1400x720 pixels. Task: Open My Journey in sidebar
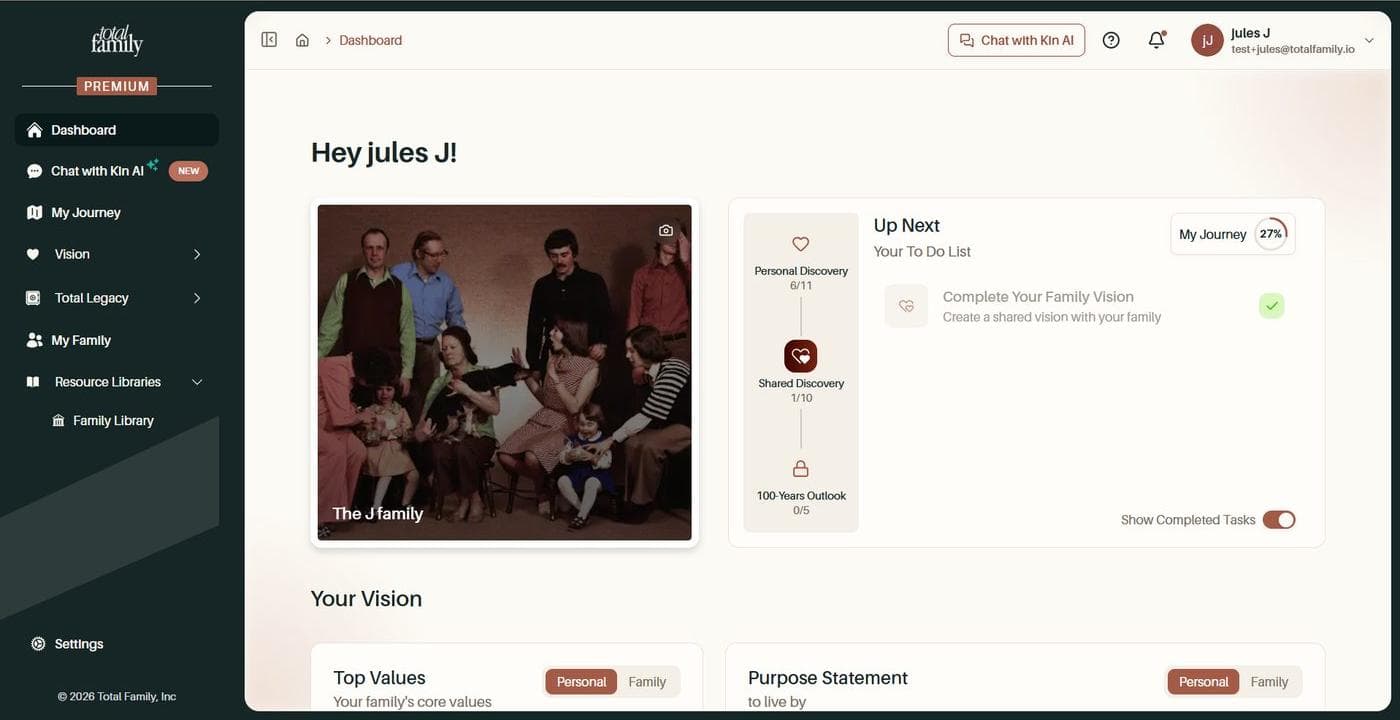click(117, 212)
